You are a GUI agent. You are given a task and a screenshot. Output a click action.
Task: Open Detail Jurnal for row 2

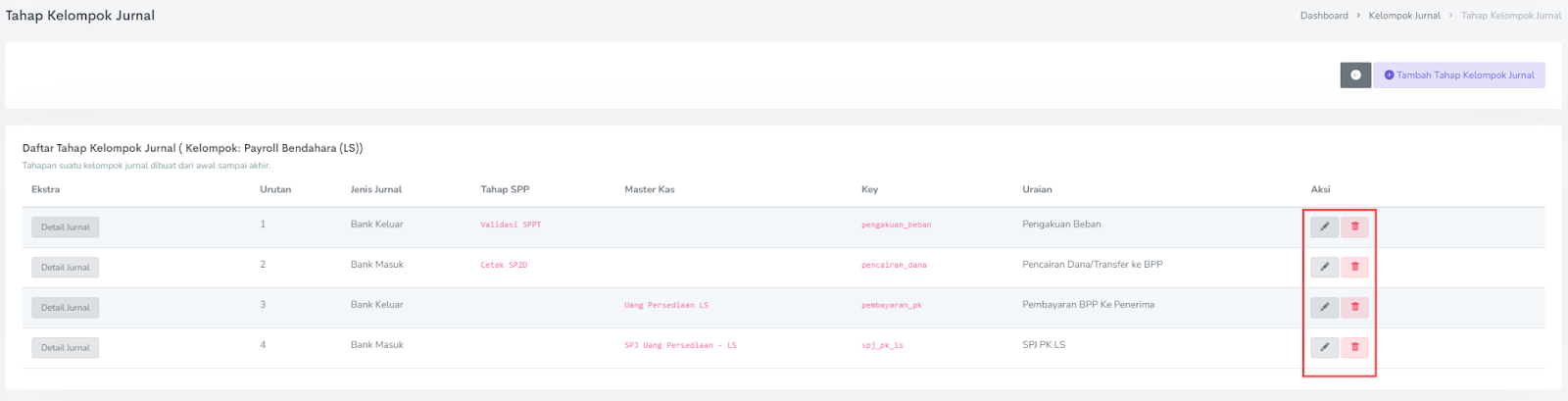[66, 268]
